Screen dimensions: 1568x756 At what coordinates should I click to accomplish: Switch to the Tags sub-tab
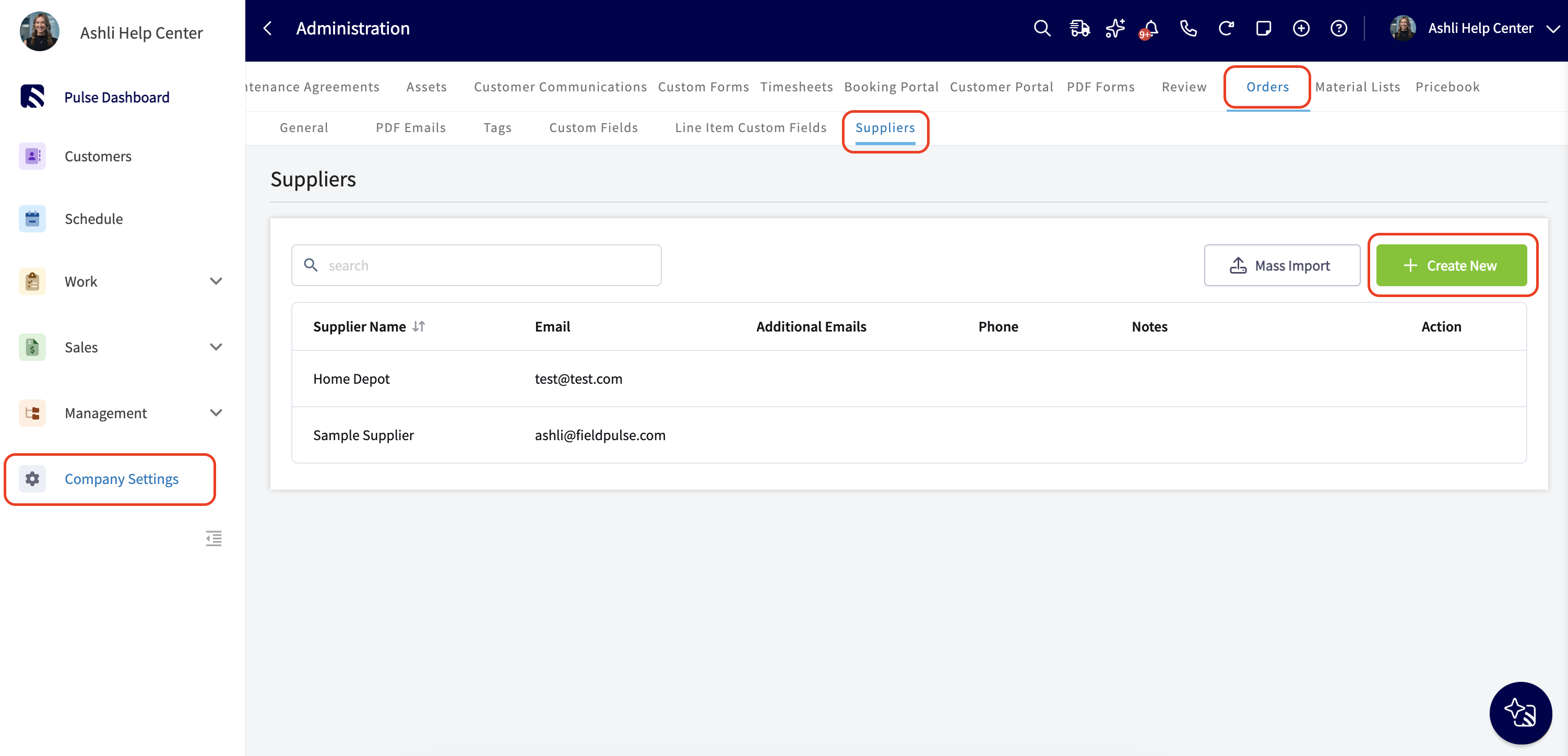click(x=497, y=127)
